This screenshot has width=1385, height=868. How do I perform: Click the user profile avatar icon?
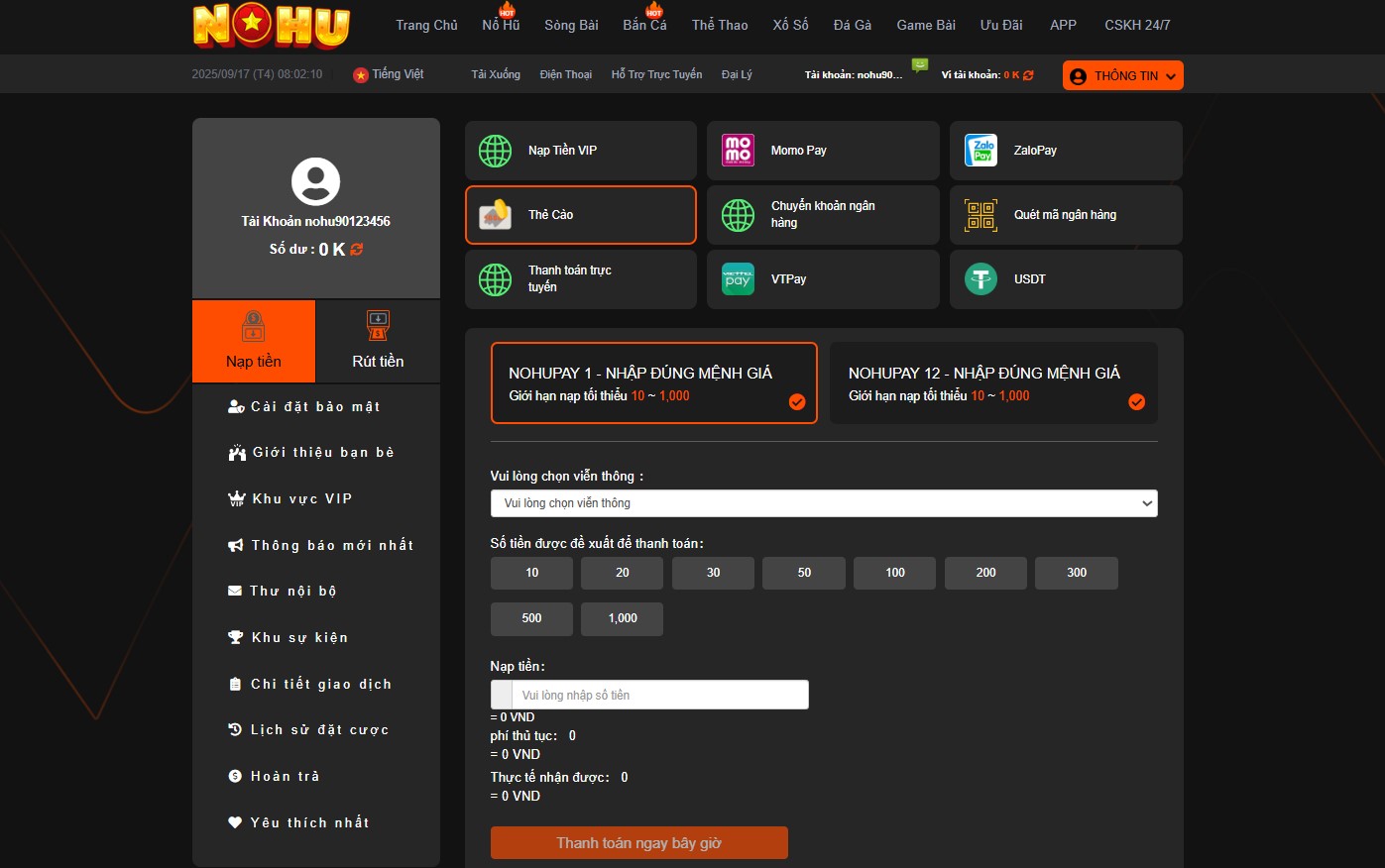(x=315, y=181)
